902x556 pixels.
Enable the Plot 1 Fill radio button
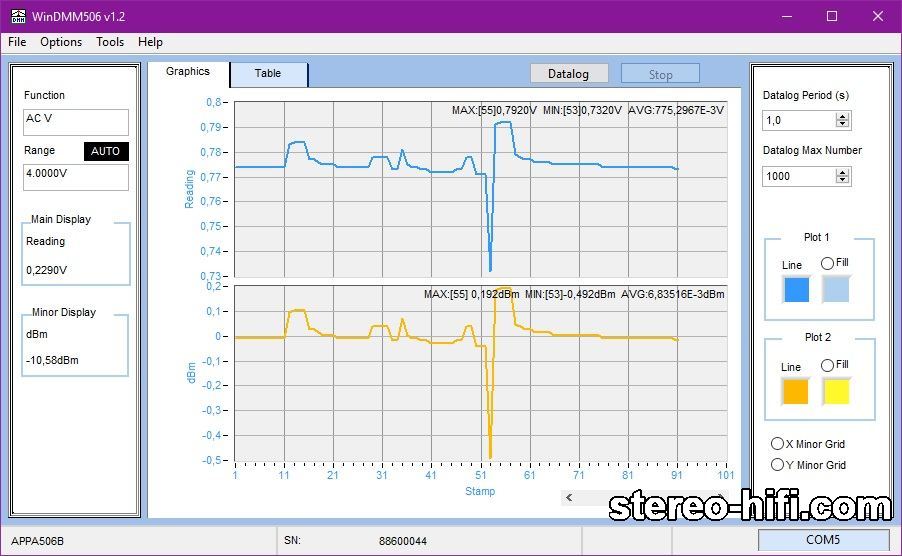(x=827, y=263)
